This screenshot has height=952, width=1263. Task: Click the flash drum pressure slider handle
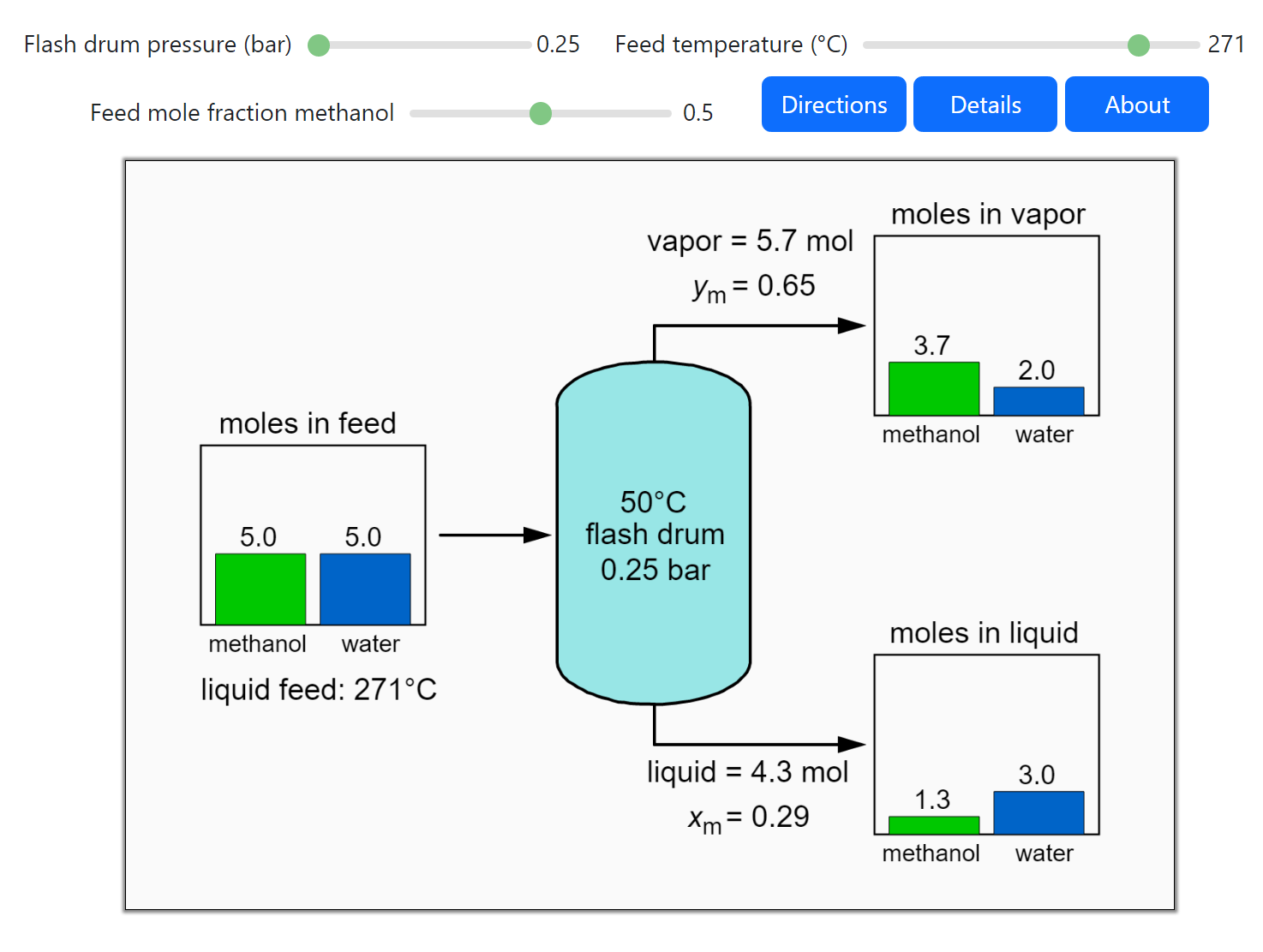[x=319, y=45]
